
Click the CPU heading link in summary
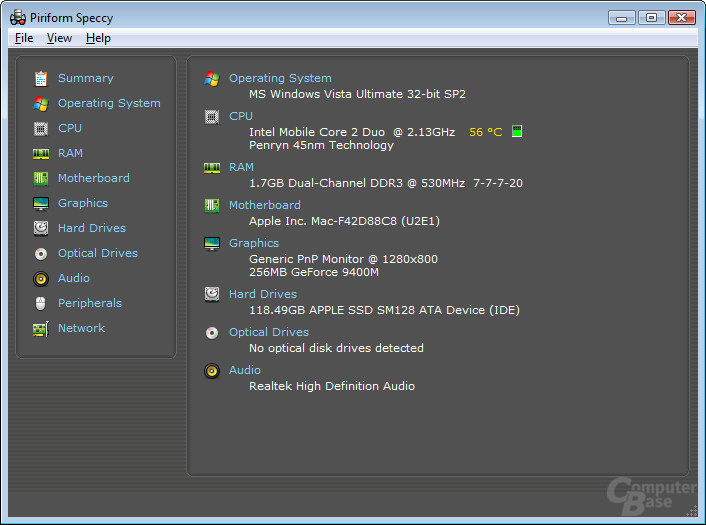(x=241, y=116)
